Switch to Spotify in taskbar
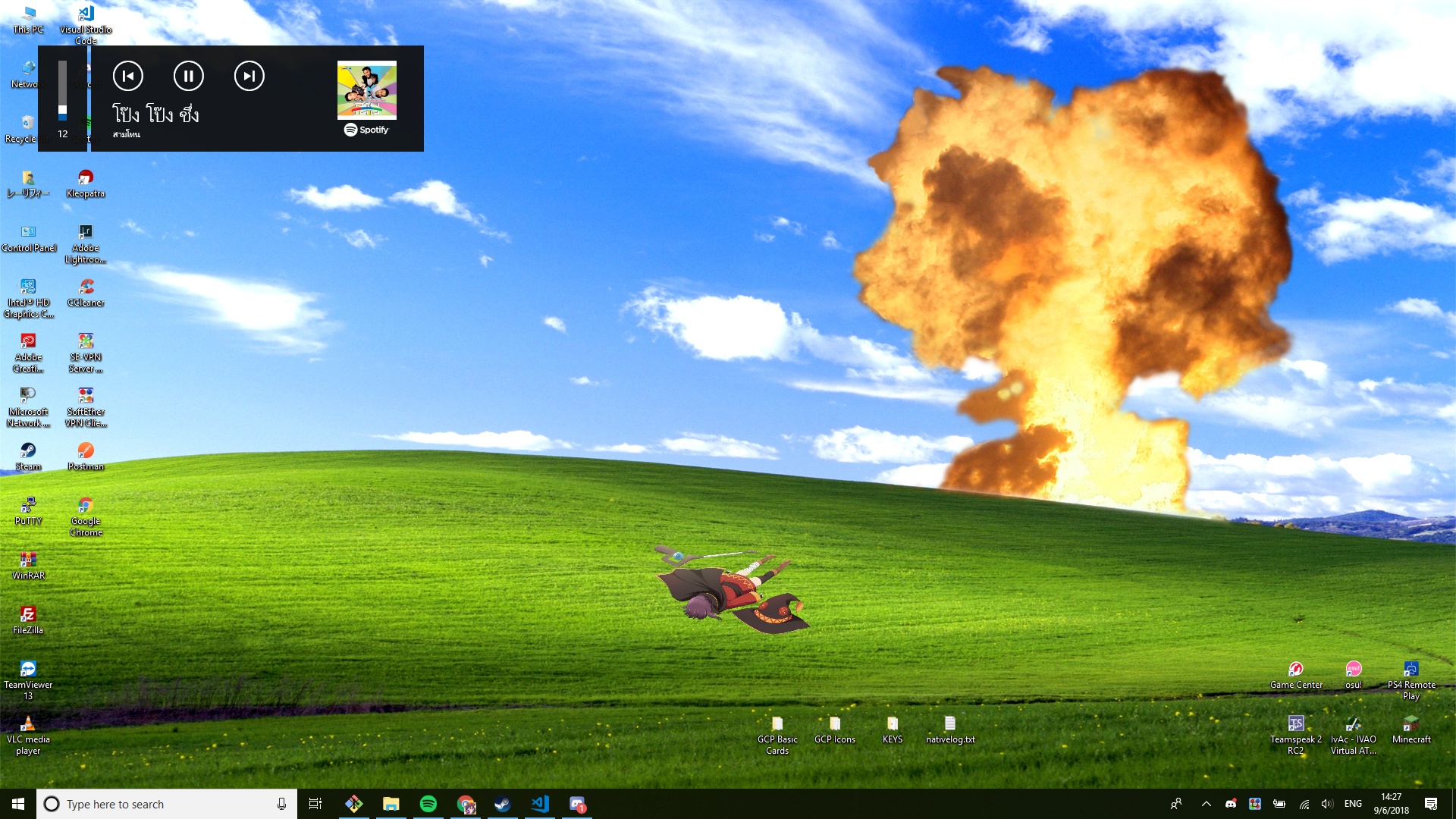 428,804
